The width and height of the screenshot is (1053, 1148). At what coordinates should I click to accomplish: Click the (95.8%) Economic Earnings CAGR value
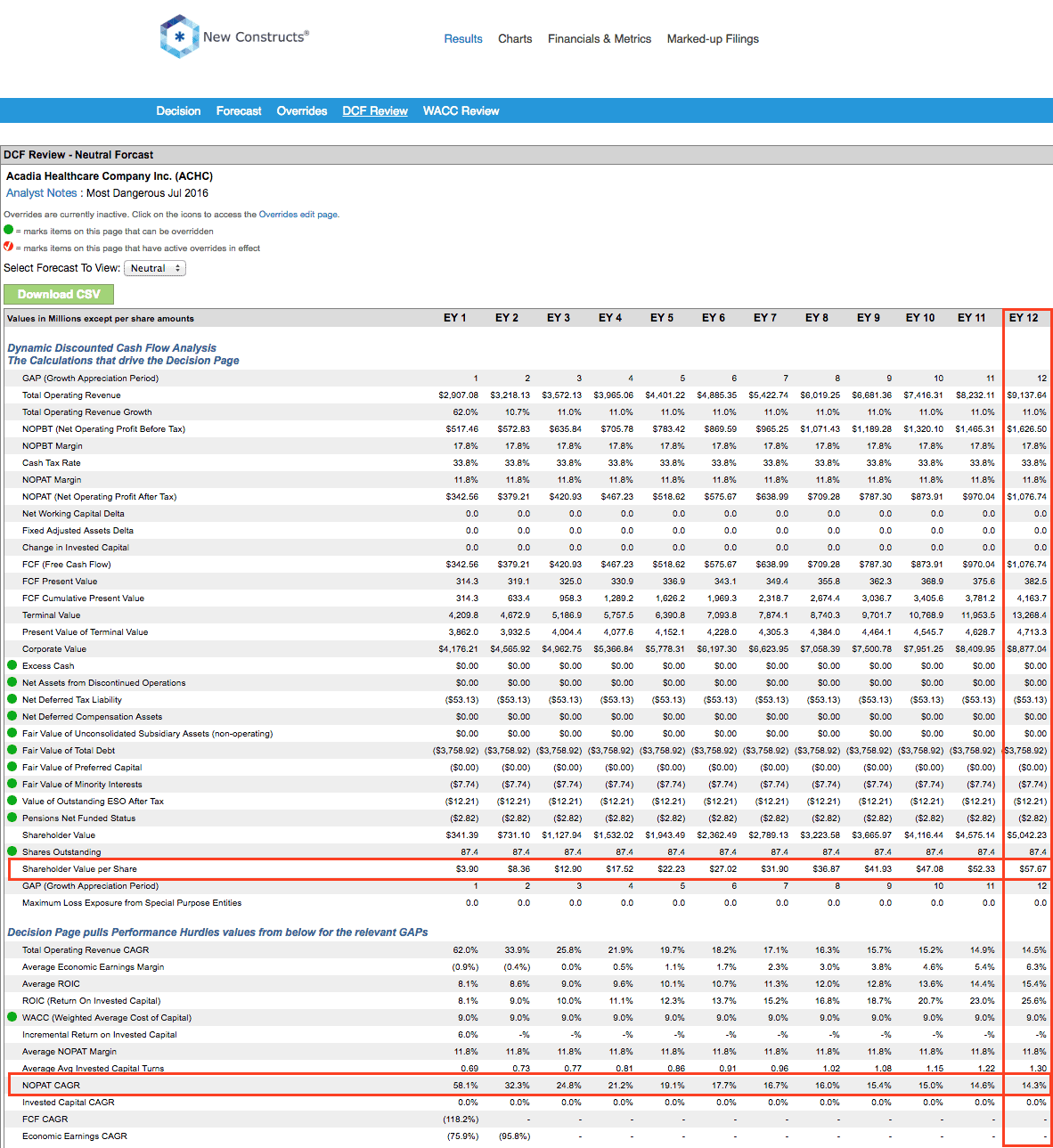pos(515,1136)
